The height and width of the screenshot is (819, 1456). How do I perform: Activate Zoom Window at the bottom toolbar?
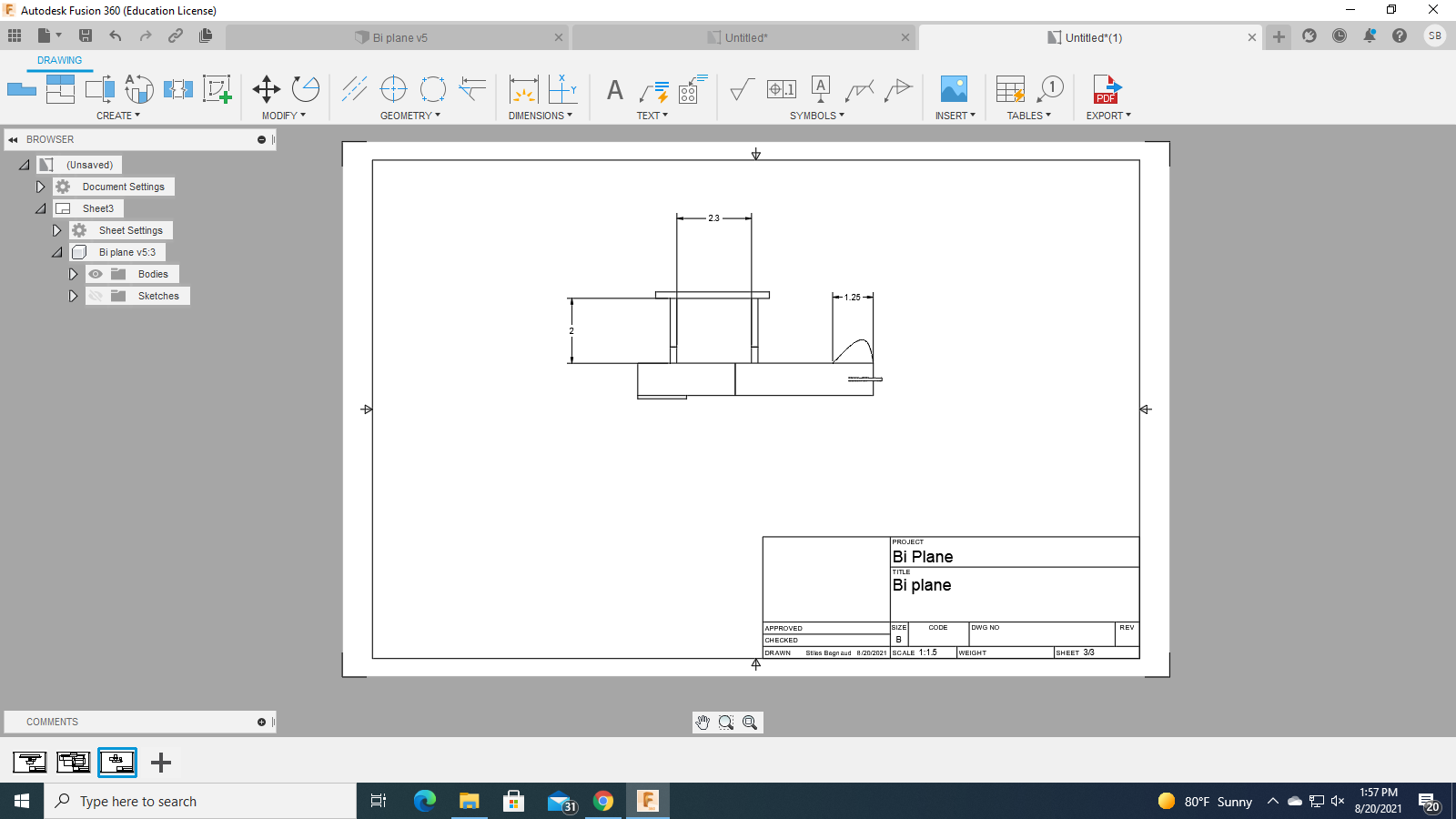click(726, 722)
